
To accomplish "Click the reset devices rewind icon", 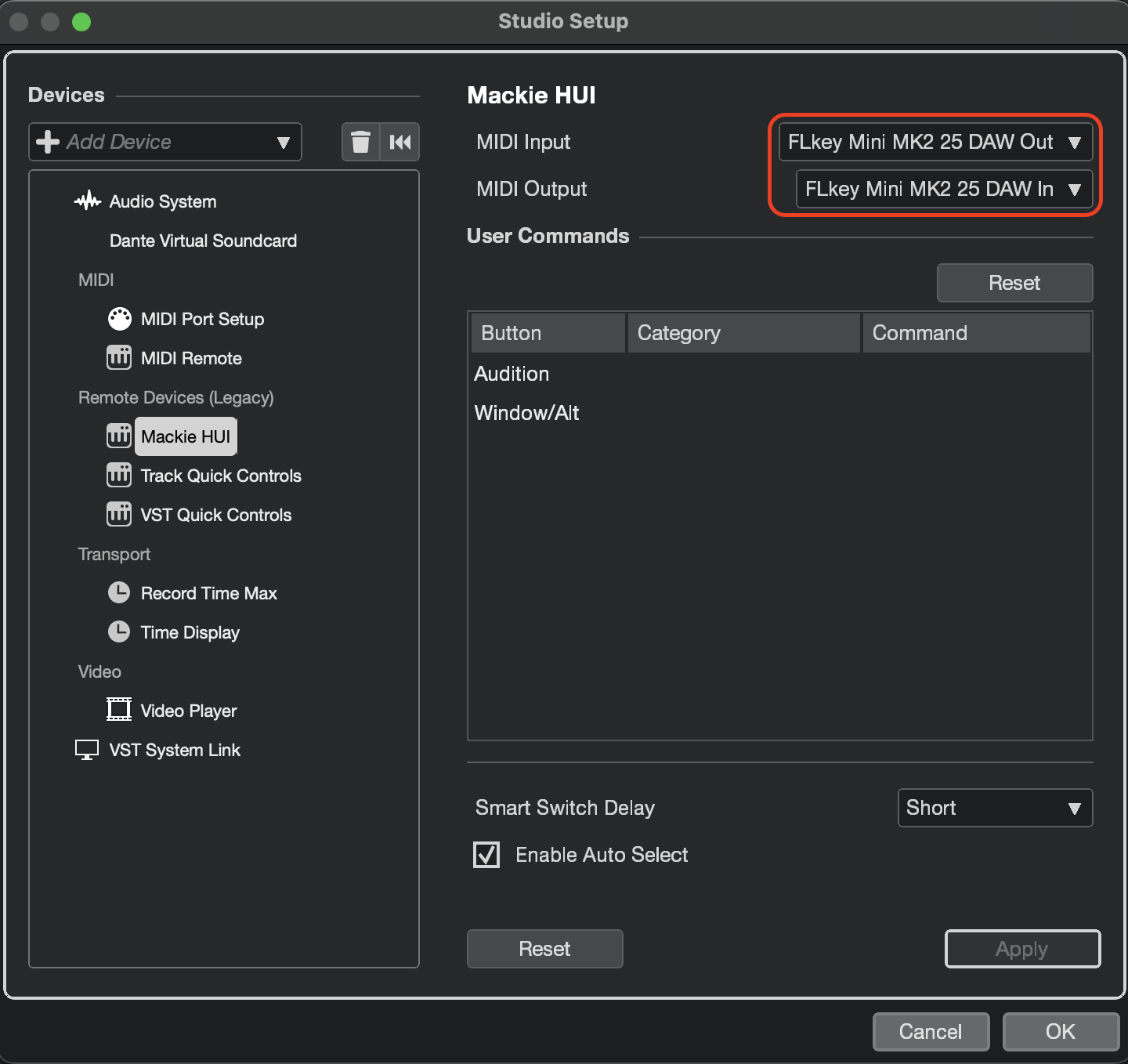I will click(x=400, y=142).
